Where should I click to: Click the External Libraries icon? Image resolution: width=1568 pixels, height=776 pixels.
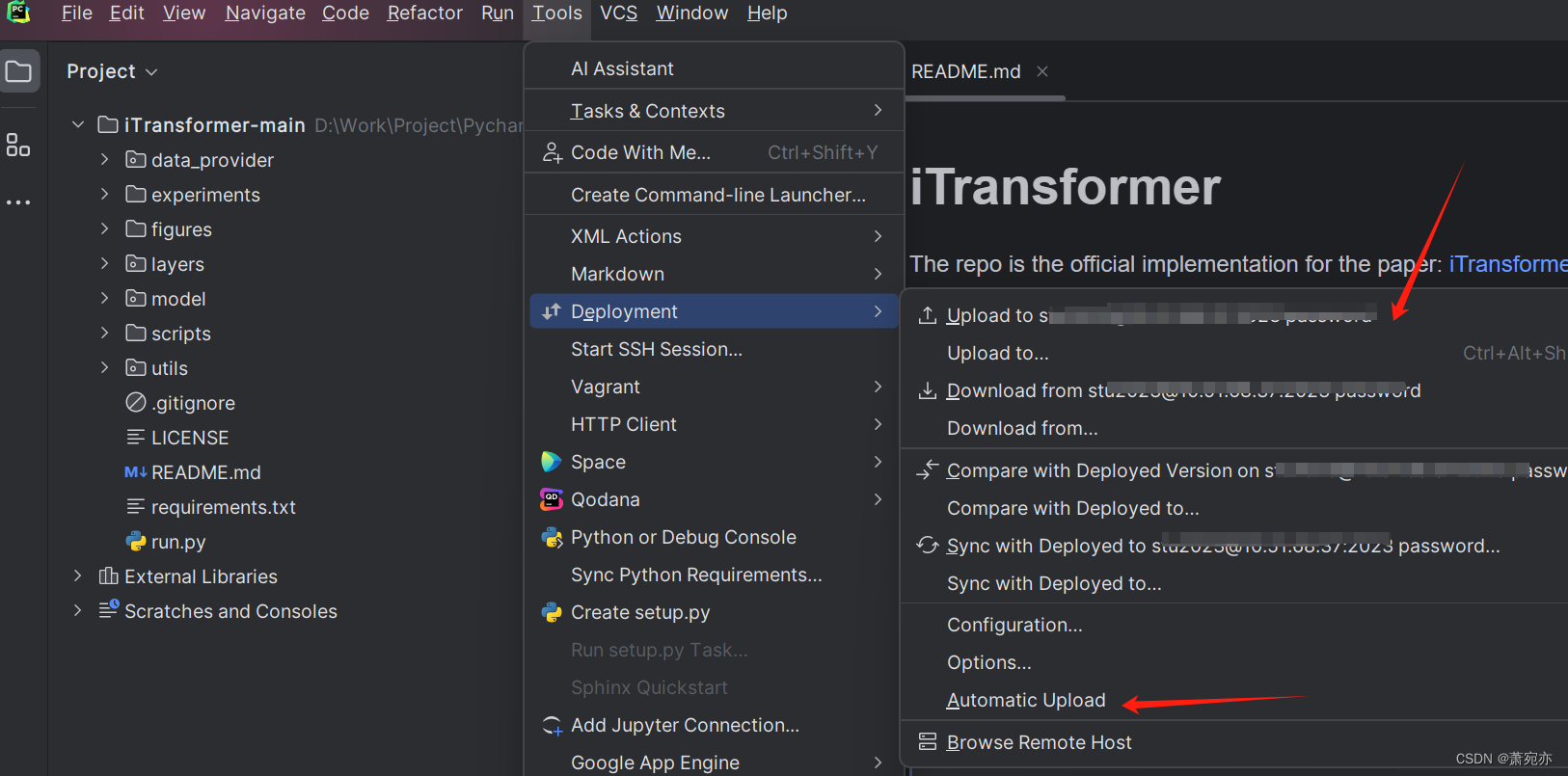coord(109,576)
